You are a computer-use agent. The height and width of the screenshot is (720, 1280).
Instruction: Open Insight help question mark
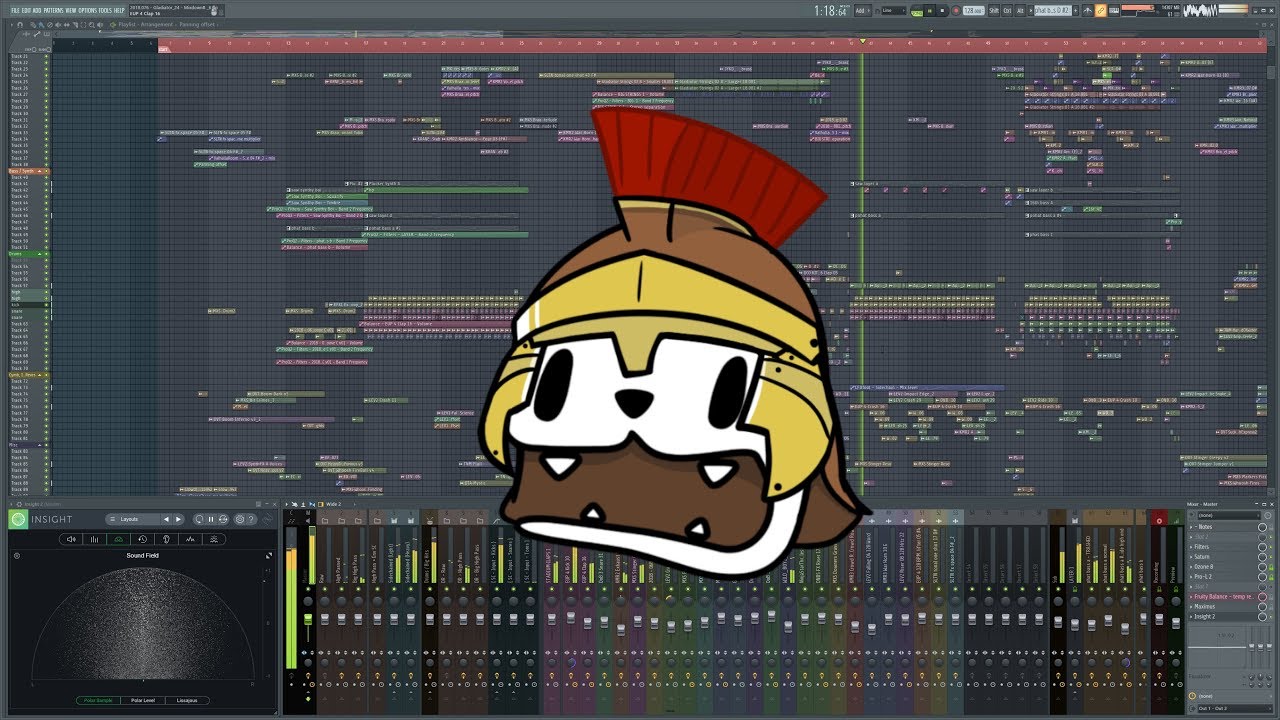[x=251, y=519]
